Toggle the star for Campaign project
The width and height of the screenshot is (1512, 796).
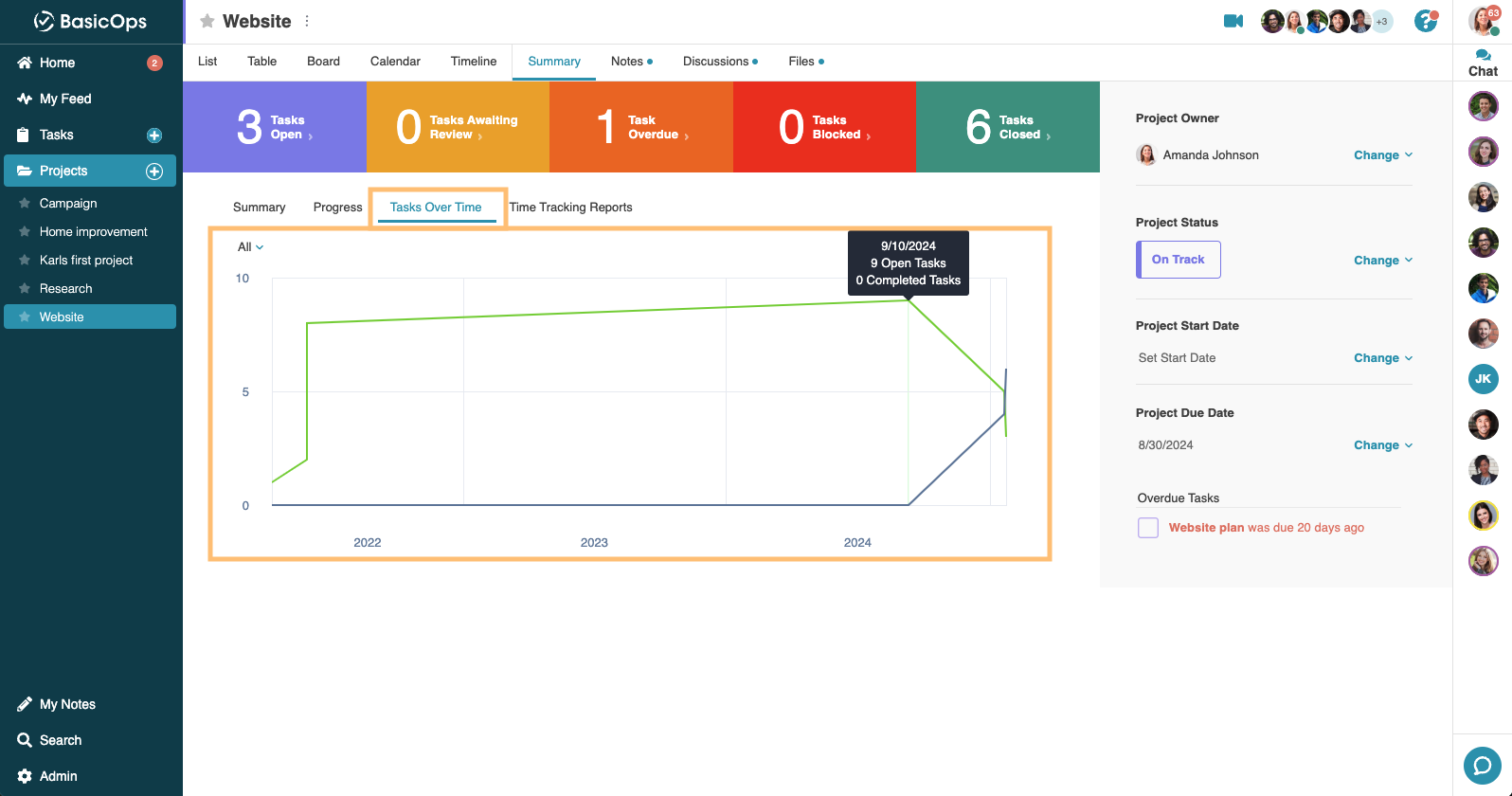(25, 204)
